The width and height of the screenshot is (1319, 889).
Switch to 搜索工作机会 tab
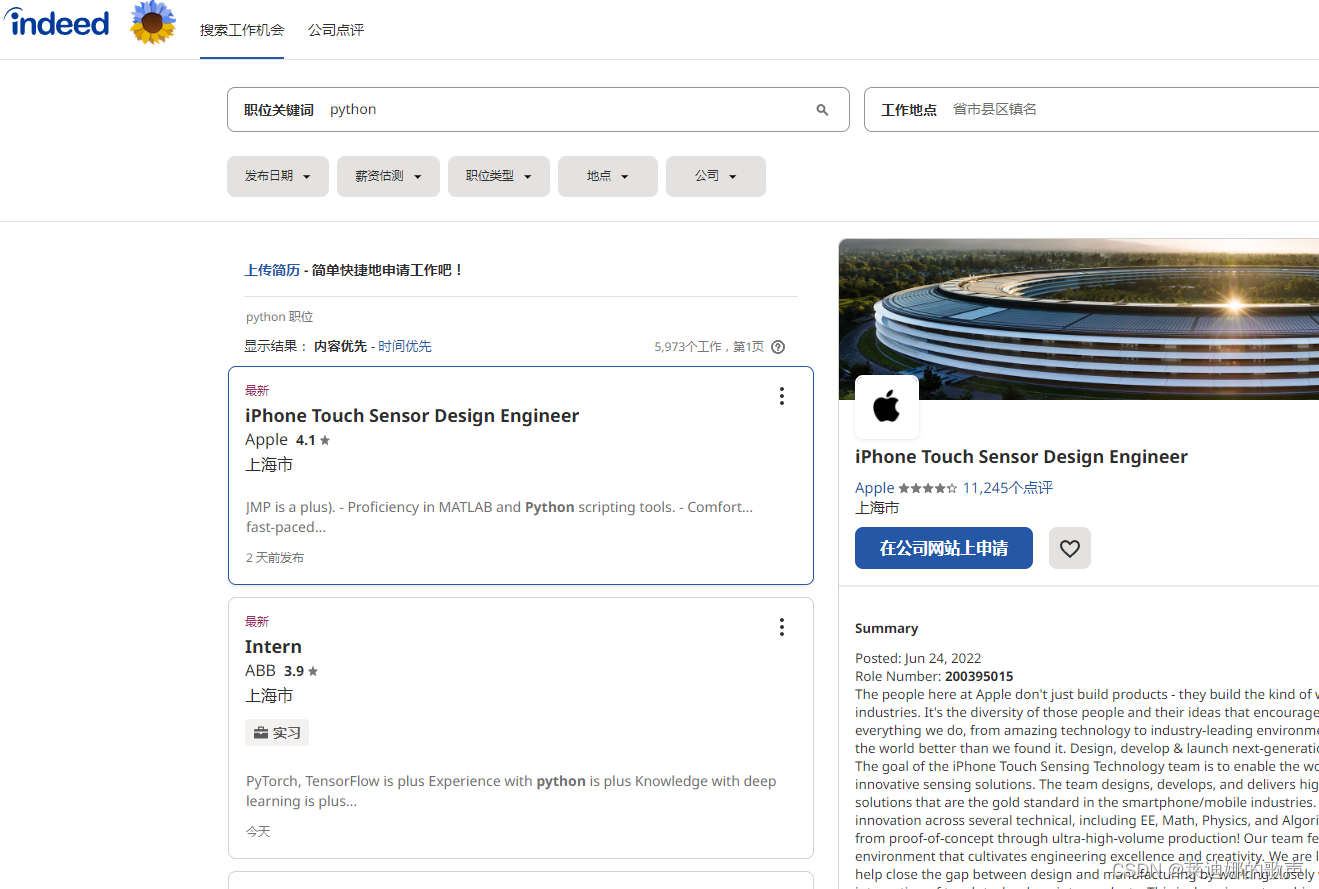242,30
